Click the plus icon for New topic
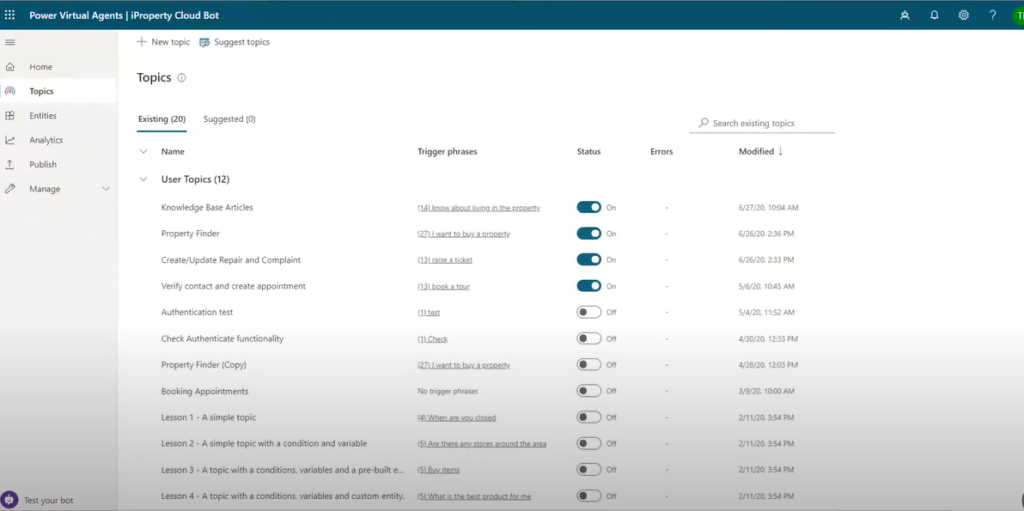The image size is (1024, 511). [x=142, y=42]
